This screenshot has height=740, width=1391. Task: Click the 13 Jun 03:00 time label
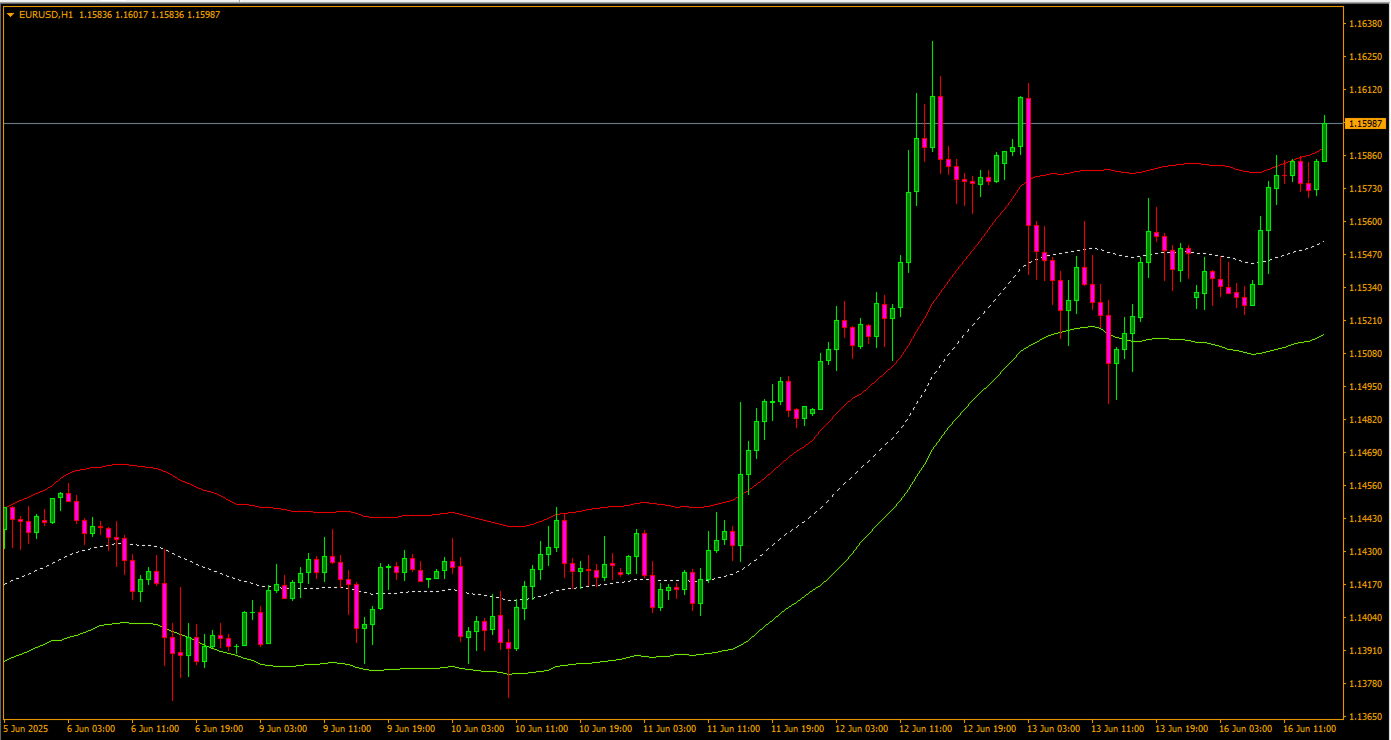(x=1053, y=729)
